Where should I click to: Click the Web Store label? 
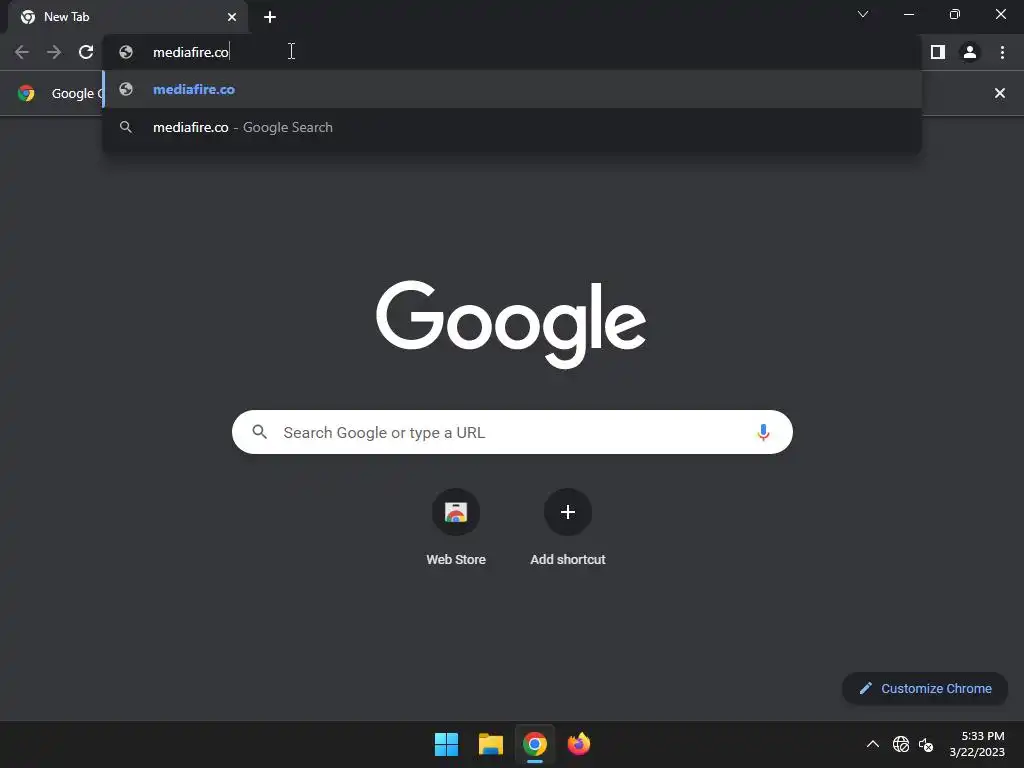pyautogui.click(x=456, y=560)
